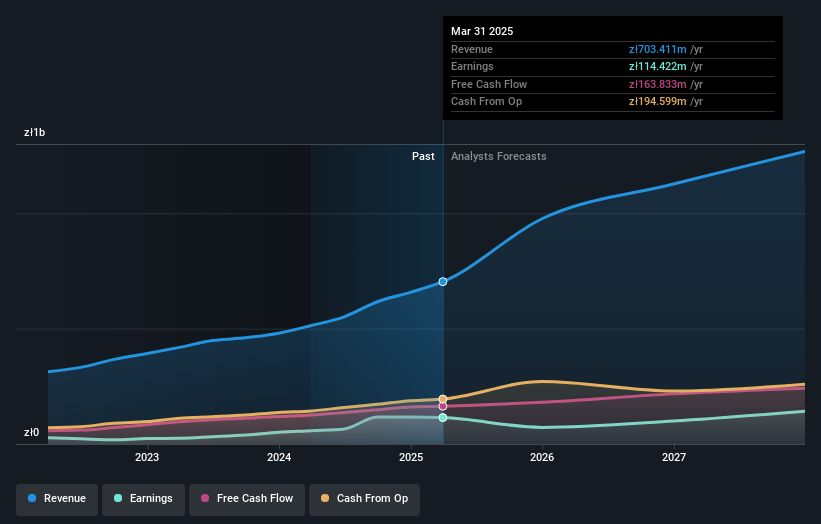This screenshot has width=821, height=524.
Task: Toggle the Free Cash Flow legend button
Action: (247, 499)
